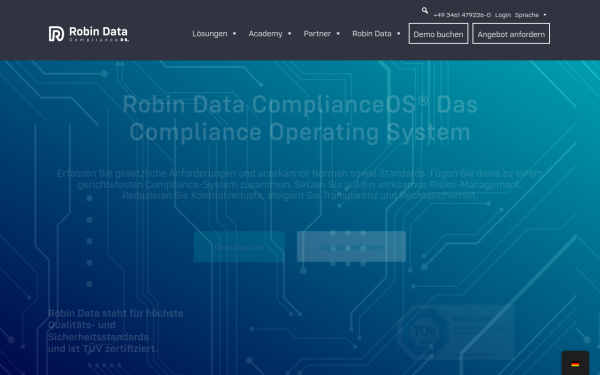Viewport: 600px width, 375px height.
Task: Click the faded Demo buchen hero button
Action: 239,247
